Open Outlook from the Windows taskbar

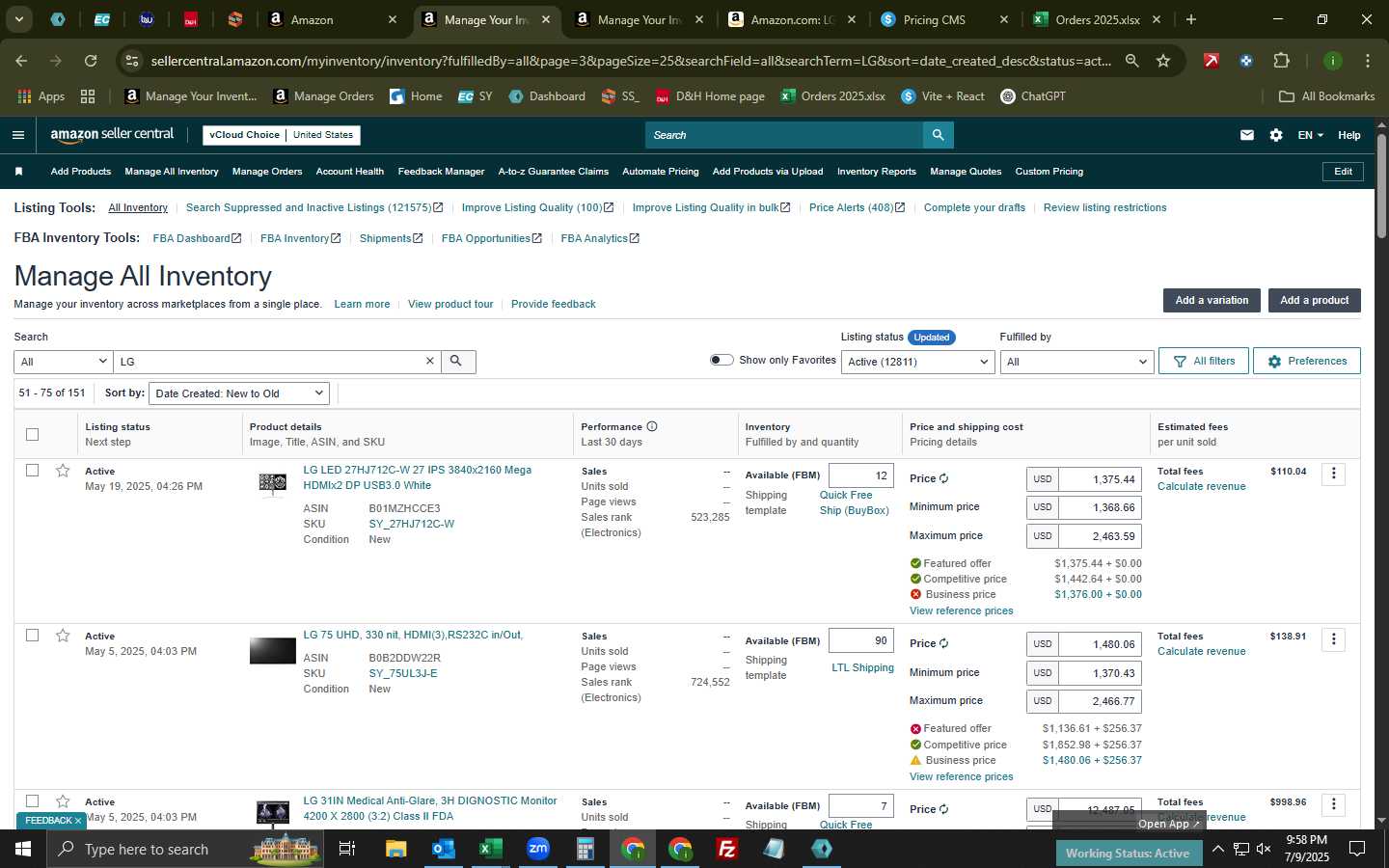(444, 849)
